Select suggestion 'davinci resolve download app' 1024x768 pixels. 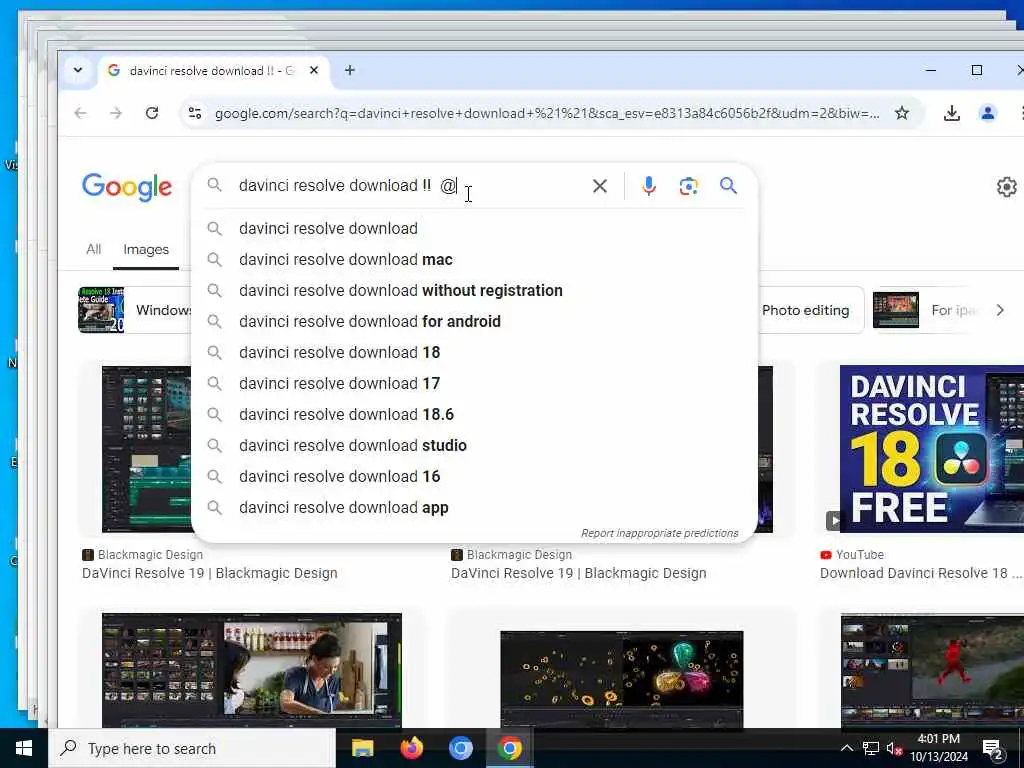point(475,507)
